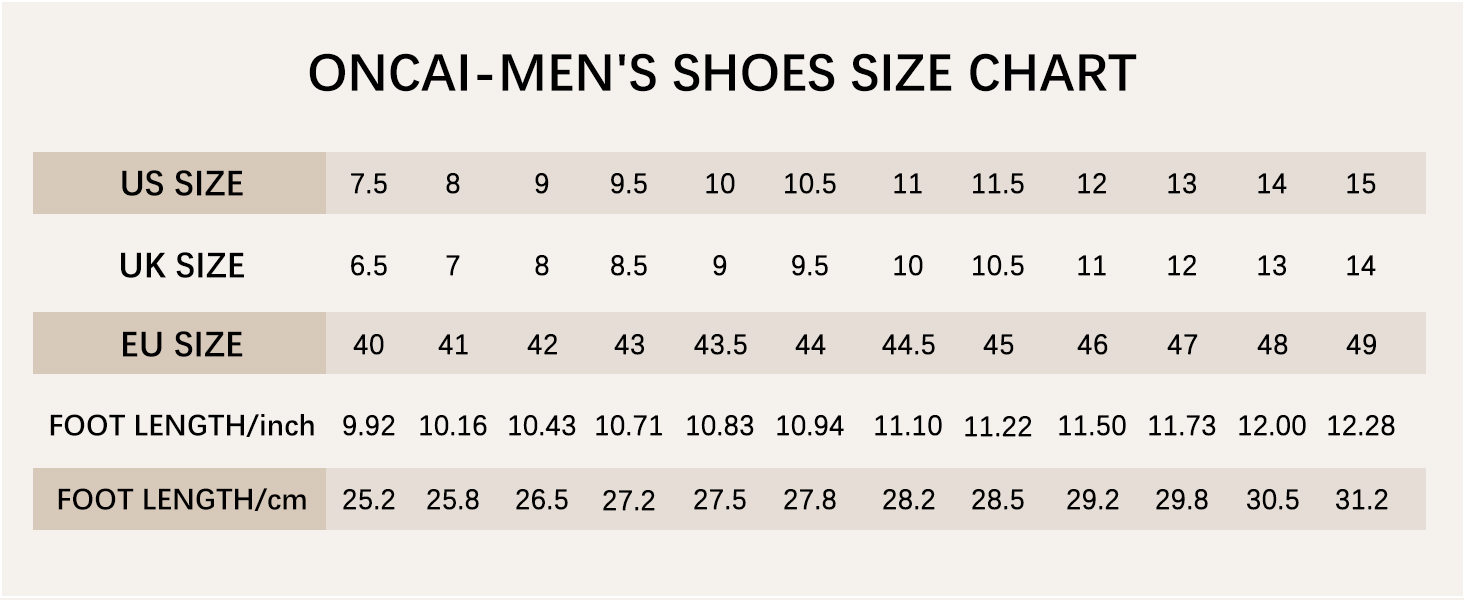The height and width of the screenshot is (600, 1464).
Task: Select the US SIZE row header
Action: (181, 184)
